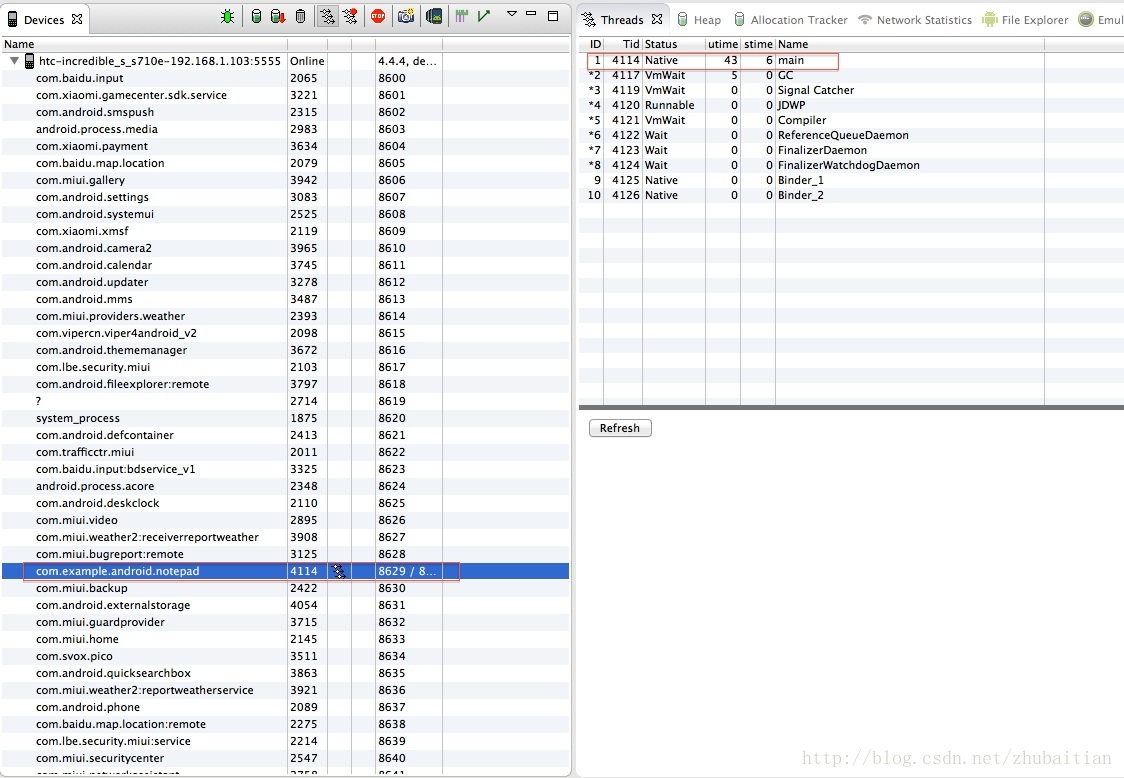The height and width of the screenshot is (778, 1124).
Task: Open the Allocation Tracker tab
Action: click(x=790, y=20)
